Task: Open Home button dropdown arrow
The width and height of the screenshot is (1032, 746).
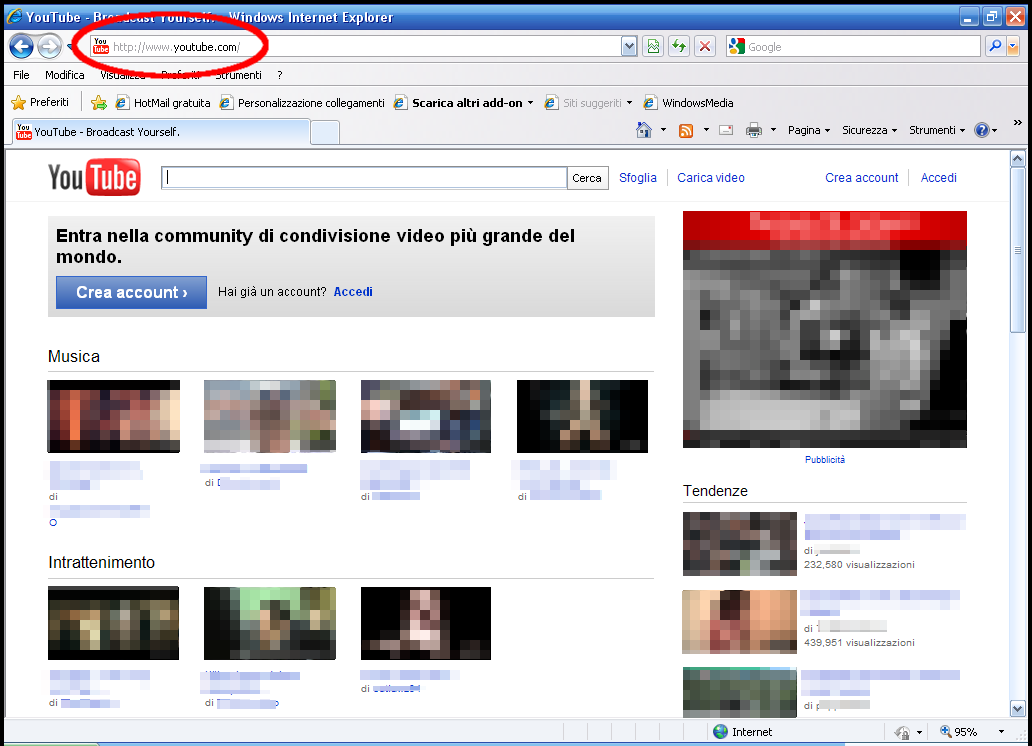Action: (663, 130)
